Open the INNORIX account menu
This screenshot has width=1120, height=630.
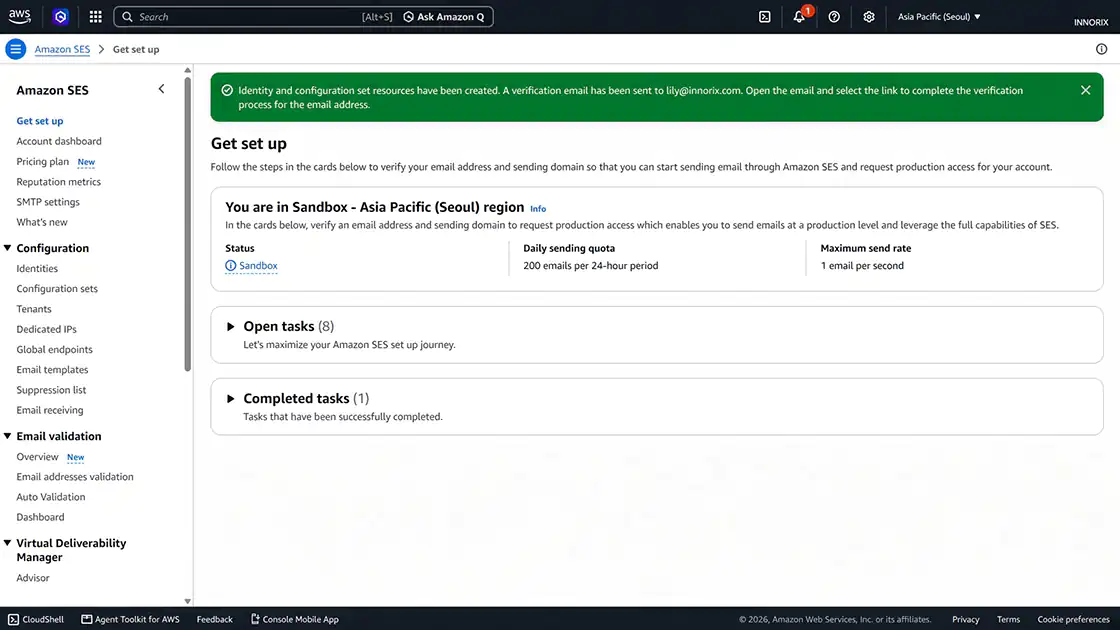[x=1091, y=22]
